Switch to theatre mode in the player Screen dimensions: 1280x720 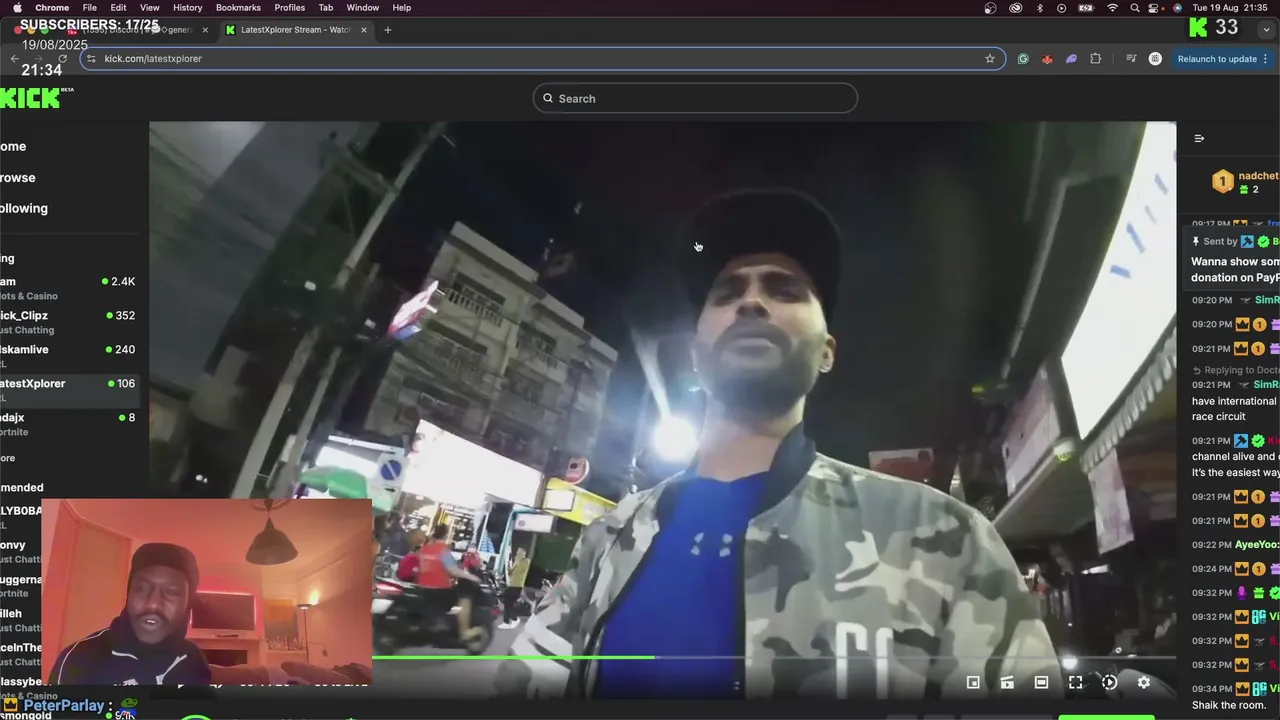pos(1041,682)
